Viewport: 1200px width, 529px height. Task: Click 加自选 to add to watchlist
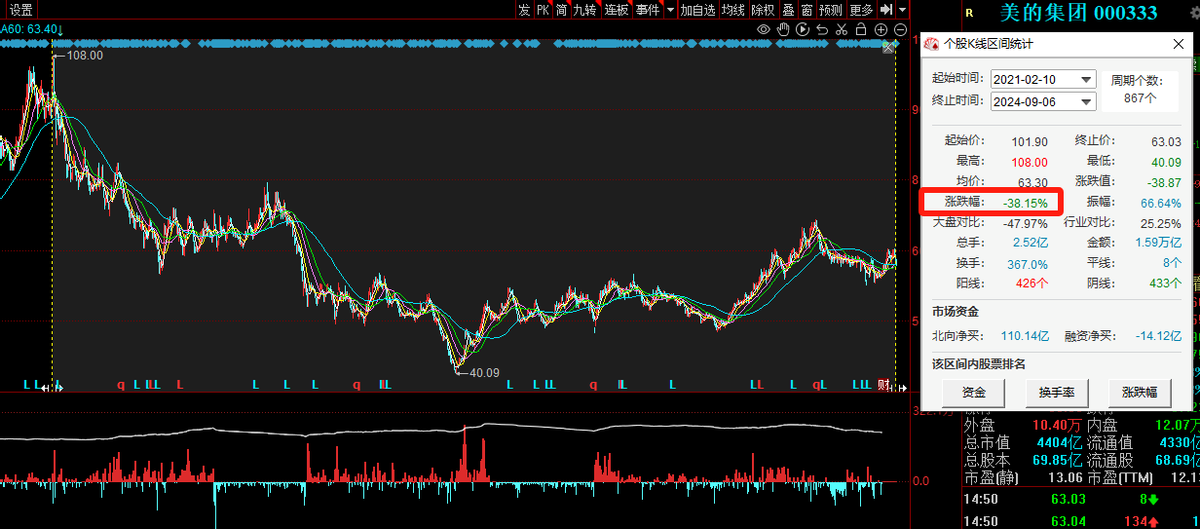coord(698,9)
